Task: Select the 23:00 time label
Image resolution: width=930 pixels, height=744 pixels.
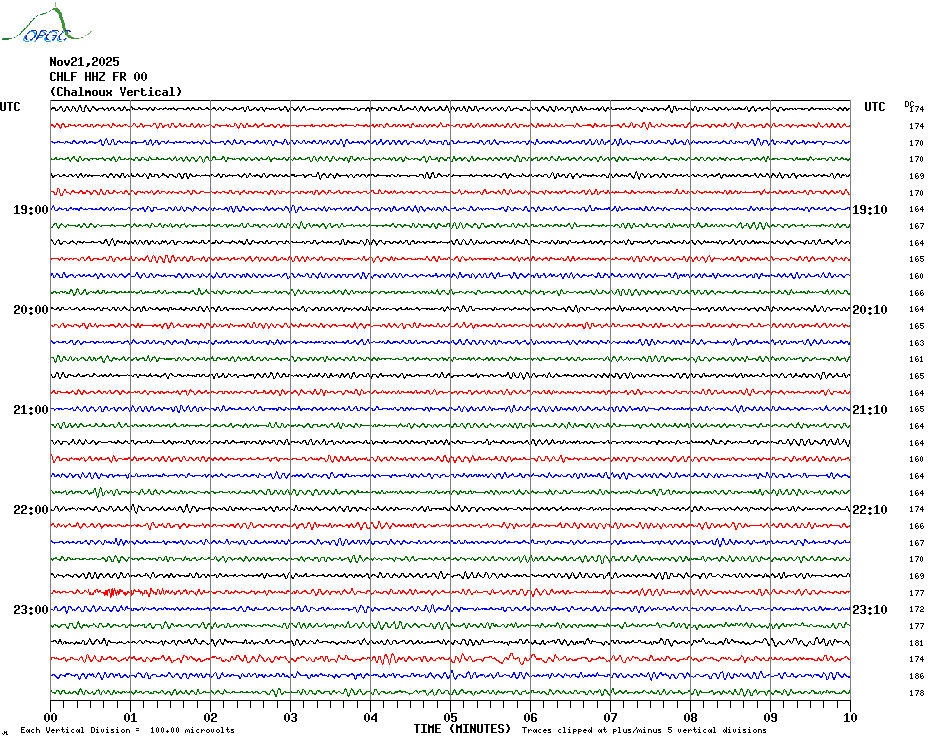Action: click(x=31, y=609)
